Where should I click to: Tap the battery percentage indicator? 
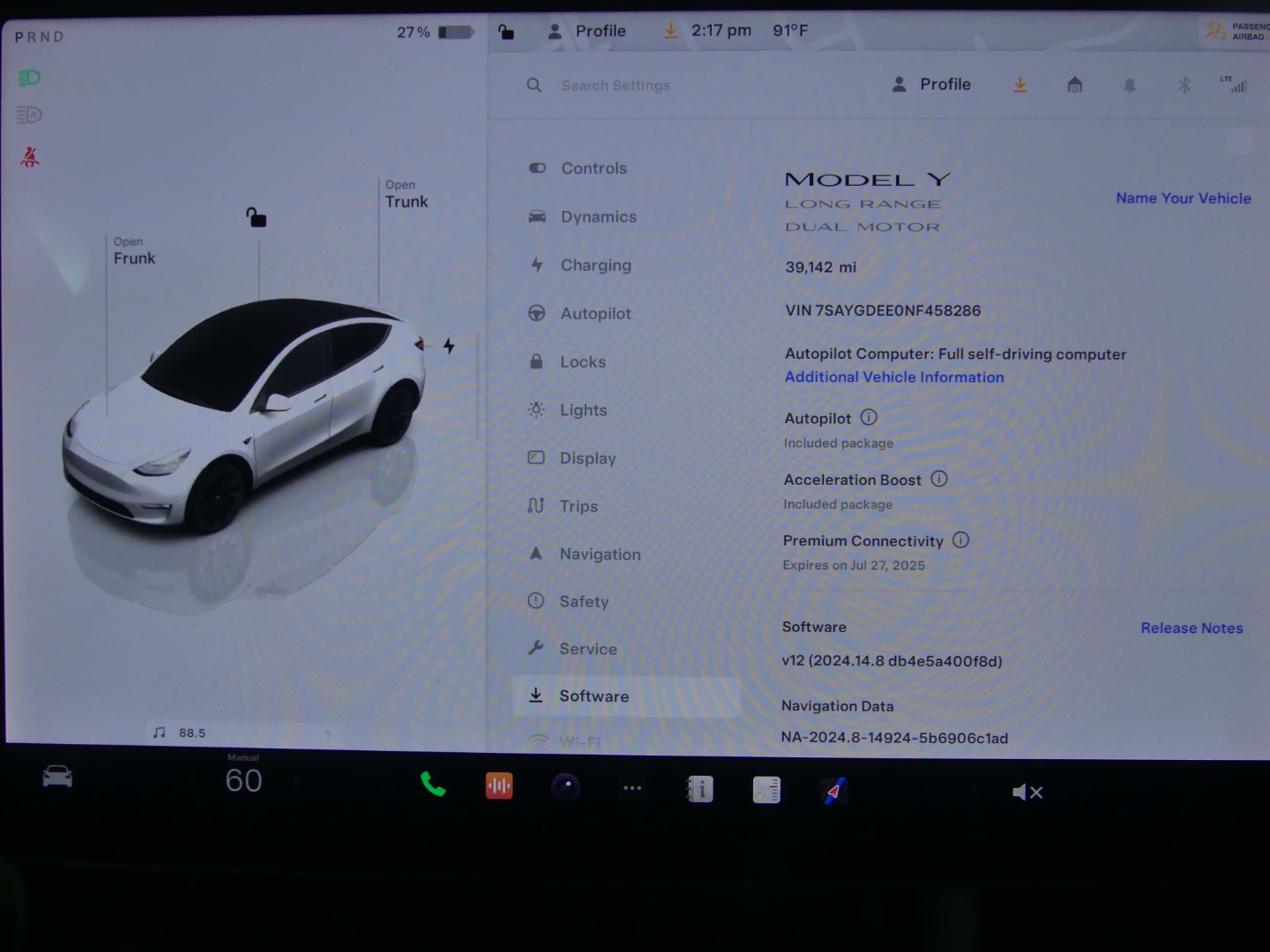pos(436,33)
